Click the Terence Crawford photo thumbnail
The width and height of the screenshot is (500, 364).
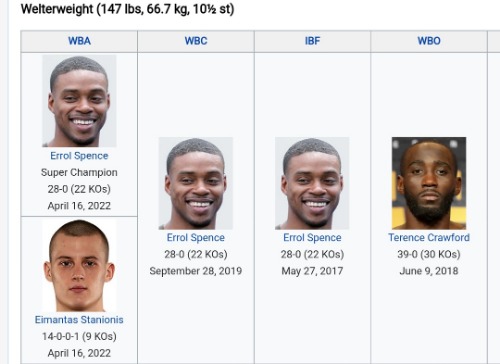coord(429,183)
